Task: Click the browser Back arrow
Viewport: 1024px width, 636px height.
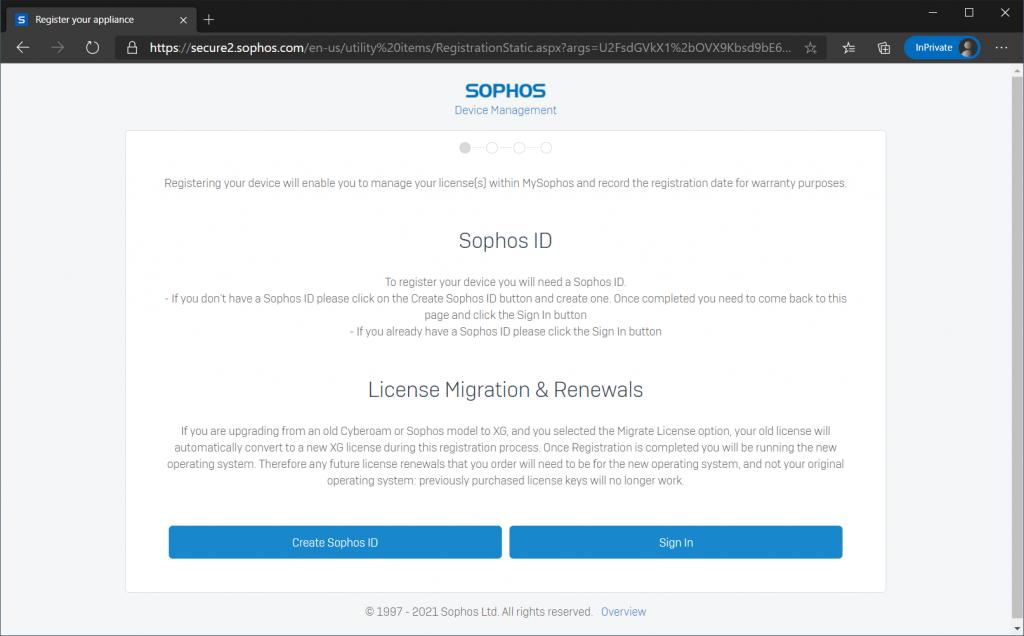Action: coord(23,48)
